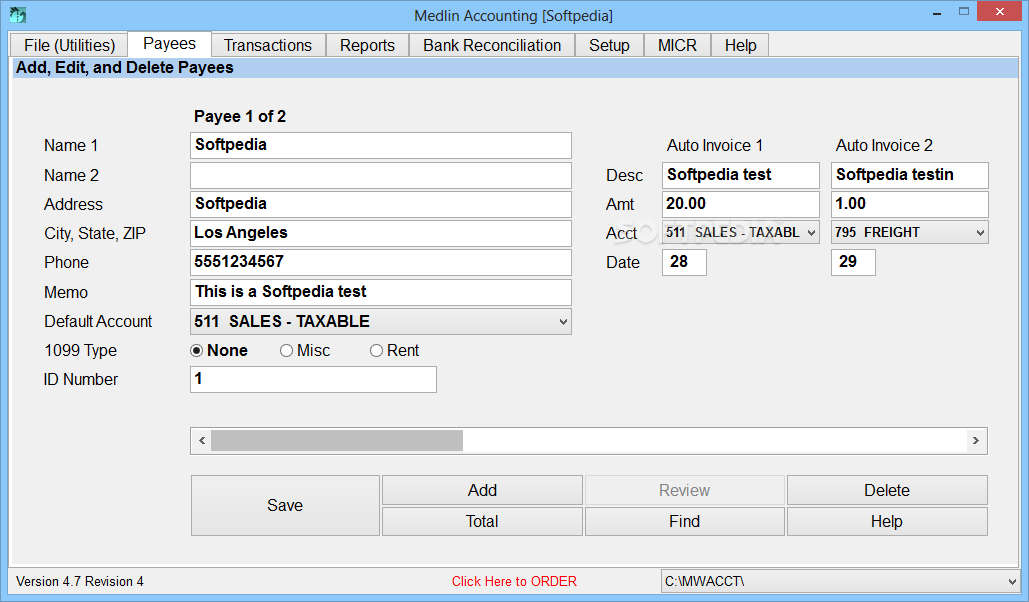Click Auto Invoice 1 Date field 28
1029x602 pixels.
(x=684, y=262)
